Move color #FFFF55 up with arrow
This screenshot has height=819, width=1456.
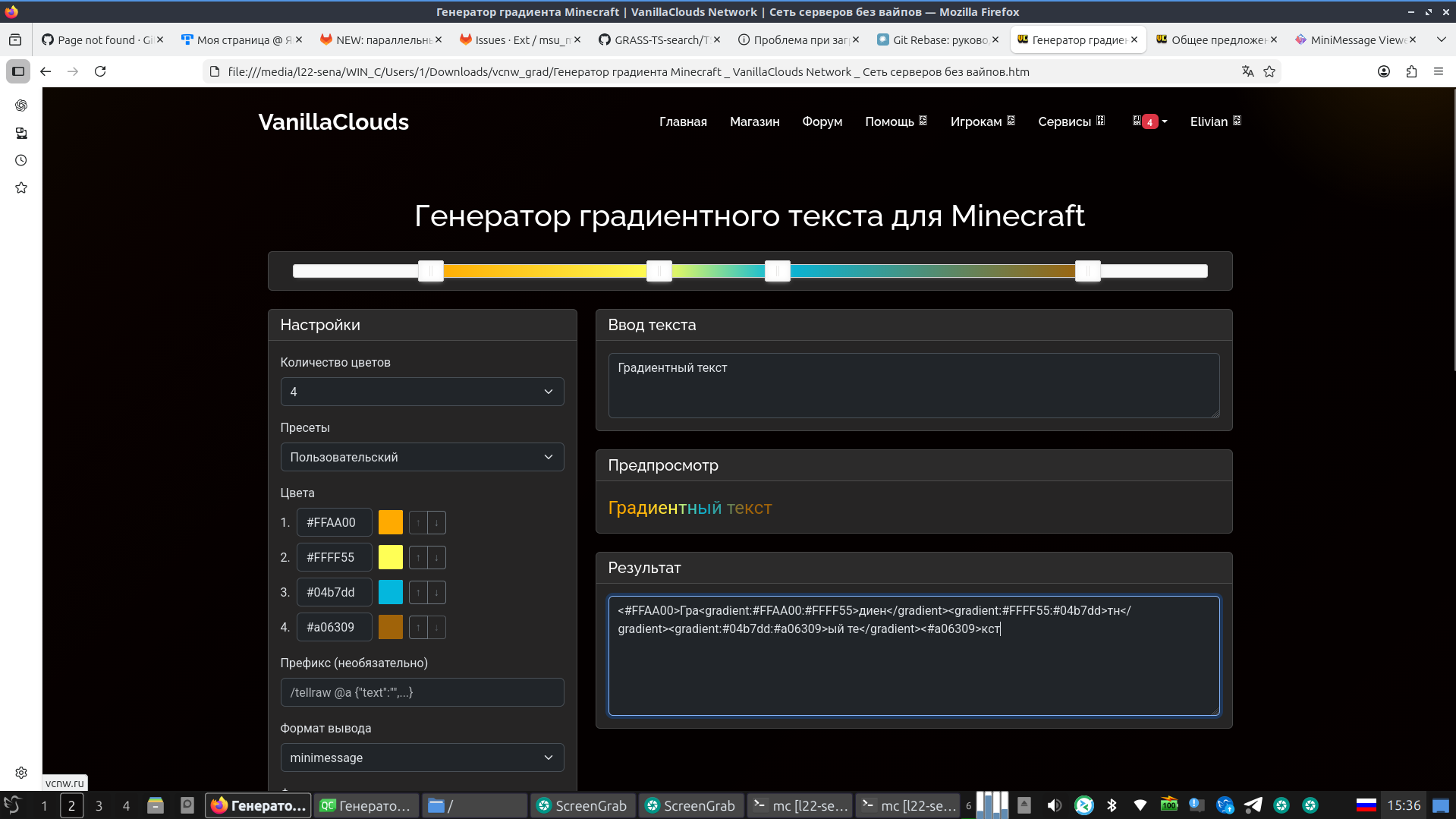418,558
